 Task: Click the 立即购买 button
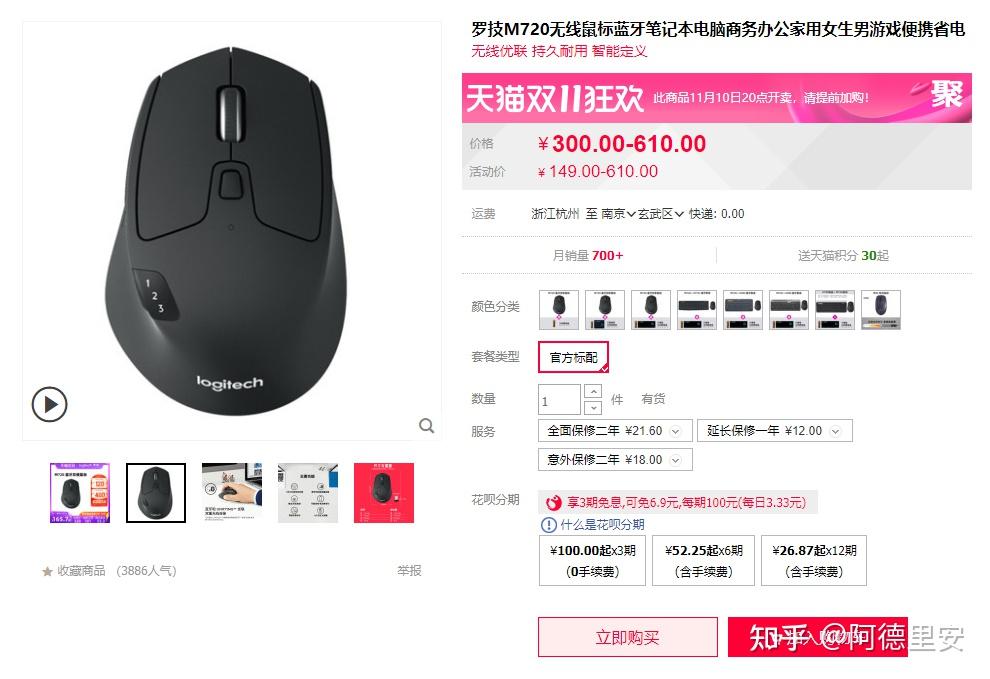[628, 637]
